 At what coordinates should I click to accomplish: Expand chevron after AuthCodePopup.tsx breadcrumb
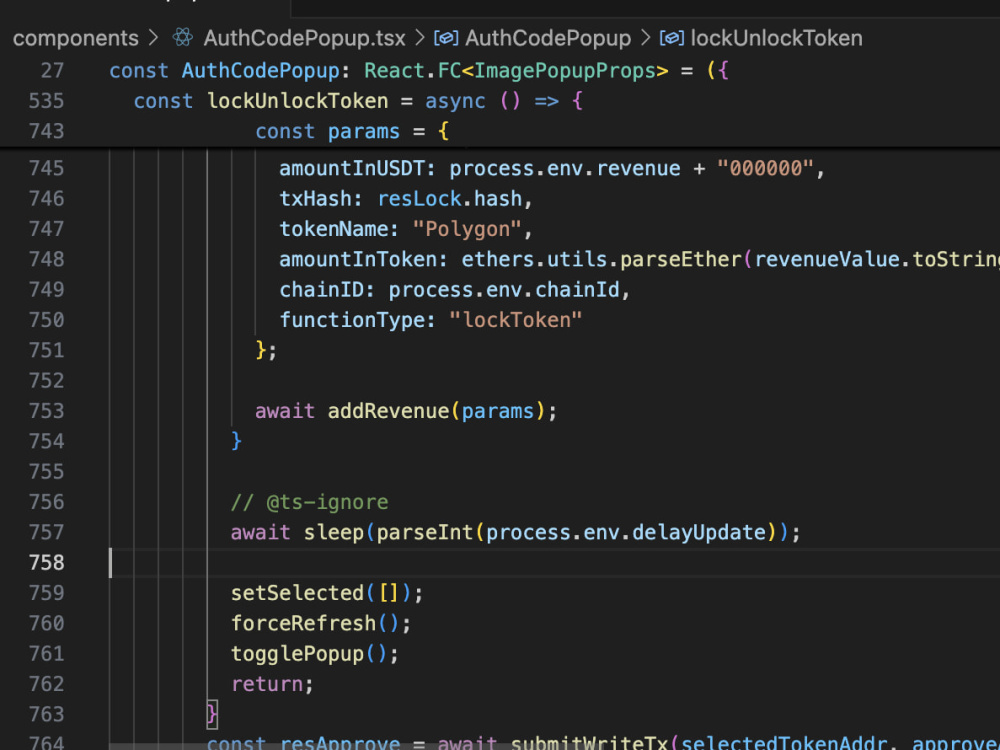pyautogui.click(x=420, y=38)
